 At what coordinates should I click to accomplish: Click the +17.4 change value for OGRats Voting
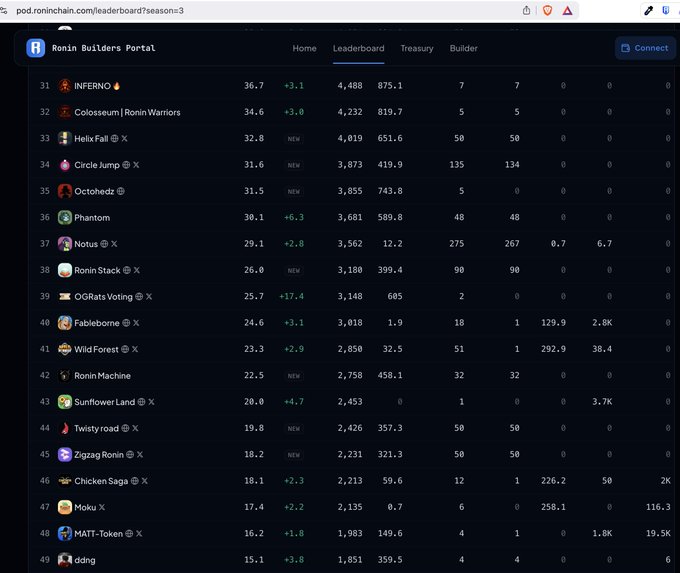pos(291,296)
